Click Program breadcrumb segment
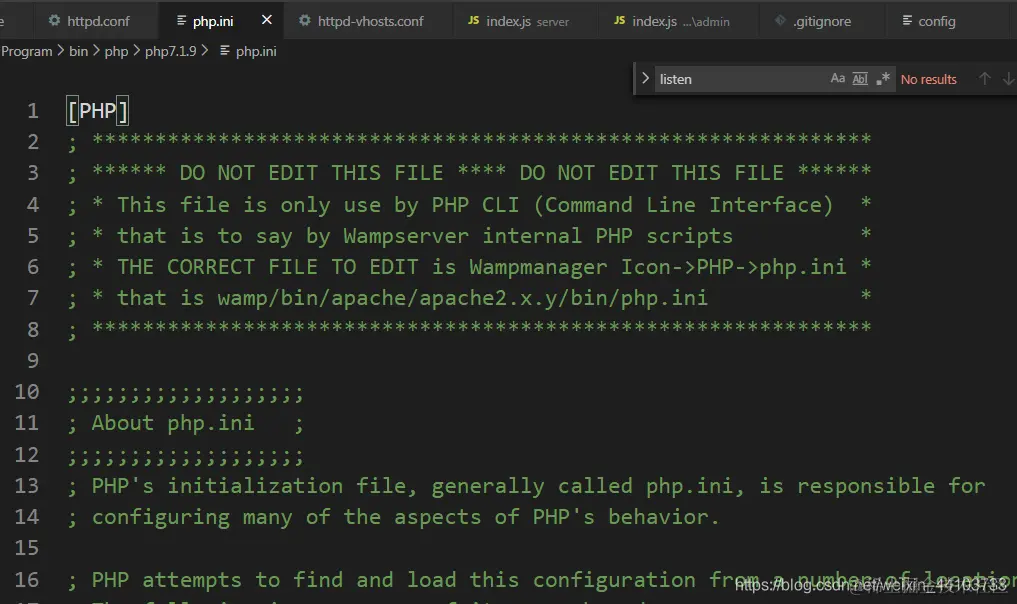Screen dimensions: 1017x604 point(27,51)
